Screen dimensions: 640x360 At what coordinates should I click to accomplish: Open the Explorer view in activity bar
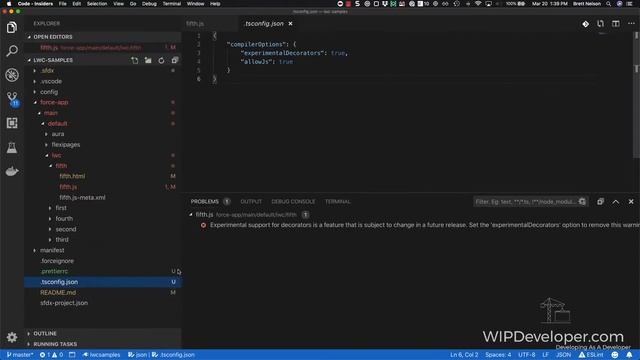(x=12, y=27)
